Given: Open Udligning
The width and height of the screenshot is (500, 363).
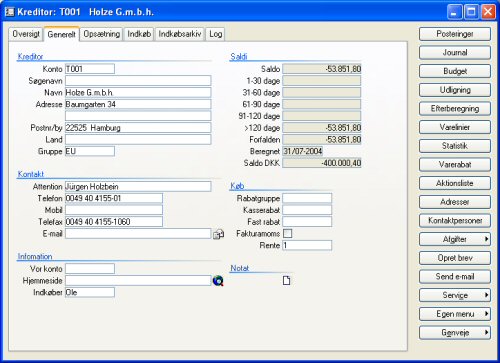Looking at the screenshot, I should point(455,90).
